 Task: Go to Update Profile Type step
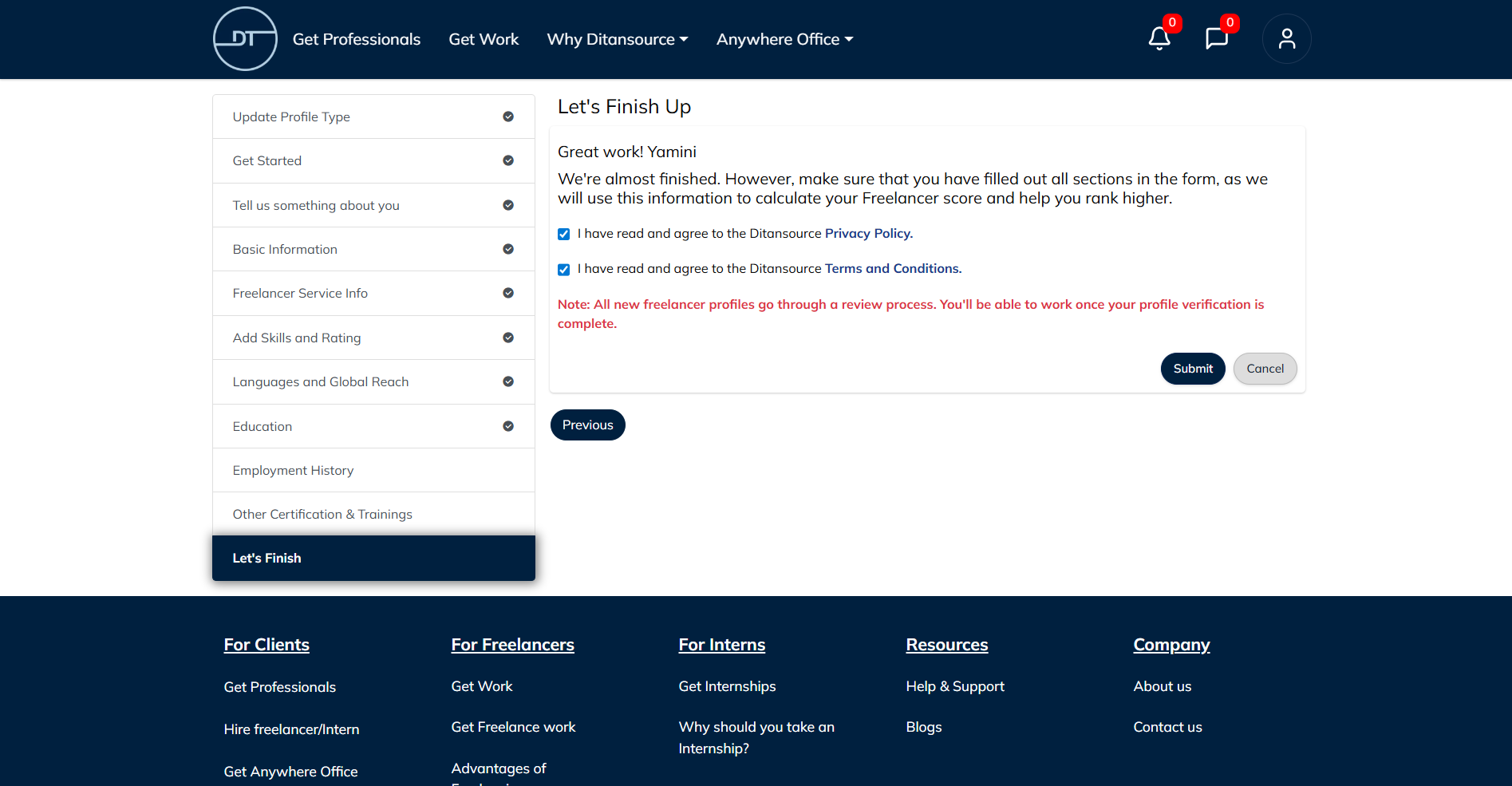pyautogui.click(x=373, y=117)
